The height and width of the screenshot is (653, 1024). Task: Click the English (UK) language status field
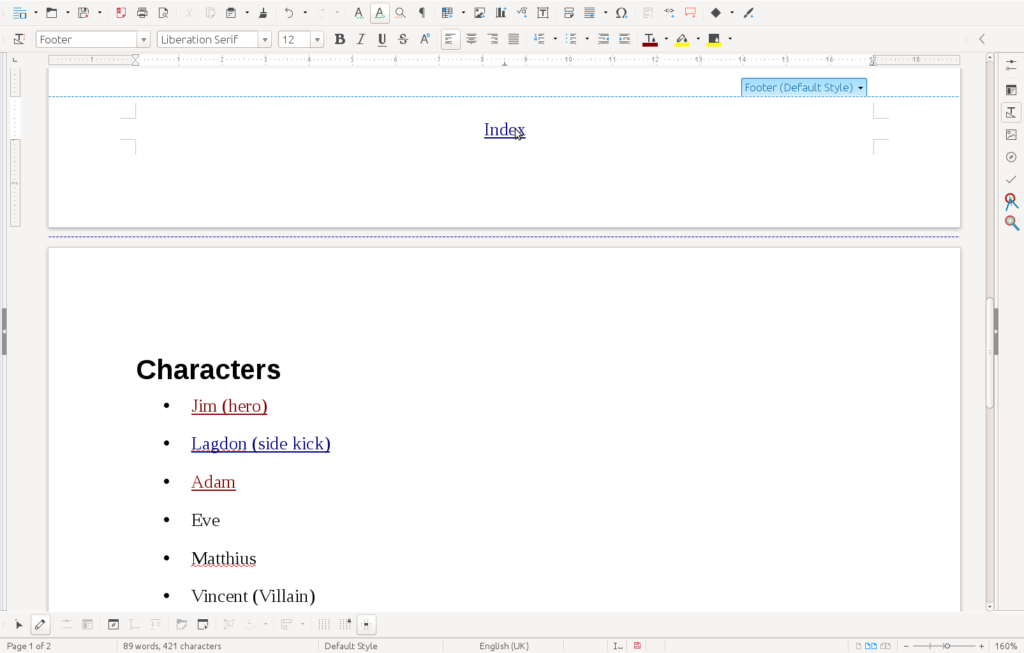pyautogui.click(x=506, y=646)
